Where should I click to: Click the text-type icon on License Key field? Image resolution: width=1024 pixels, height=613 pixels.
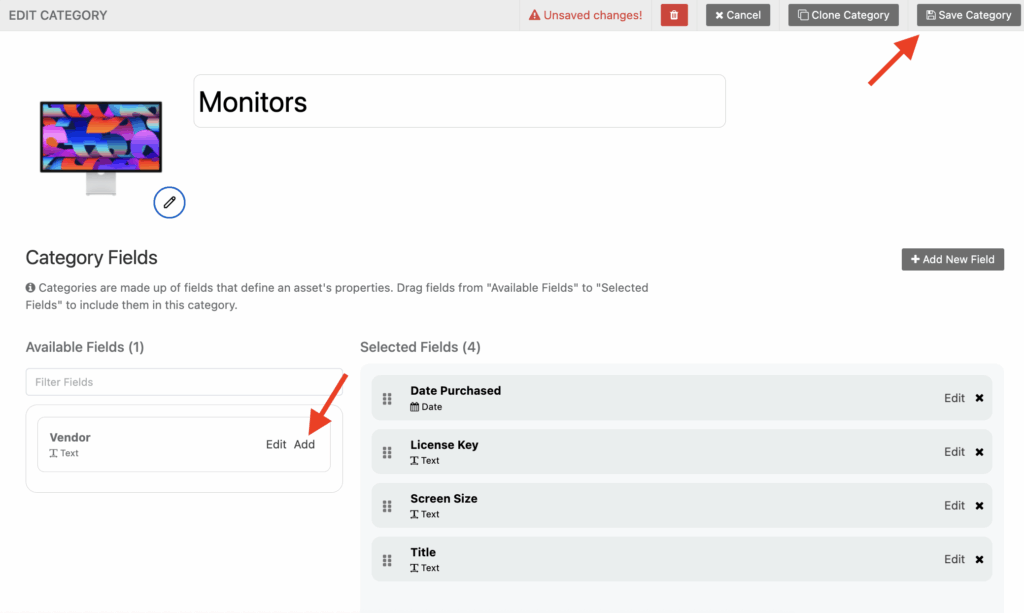pos(412,460)
